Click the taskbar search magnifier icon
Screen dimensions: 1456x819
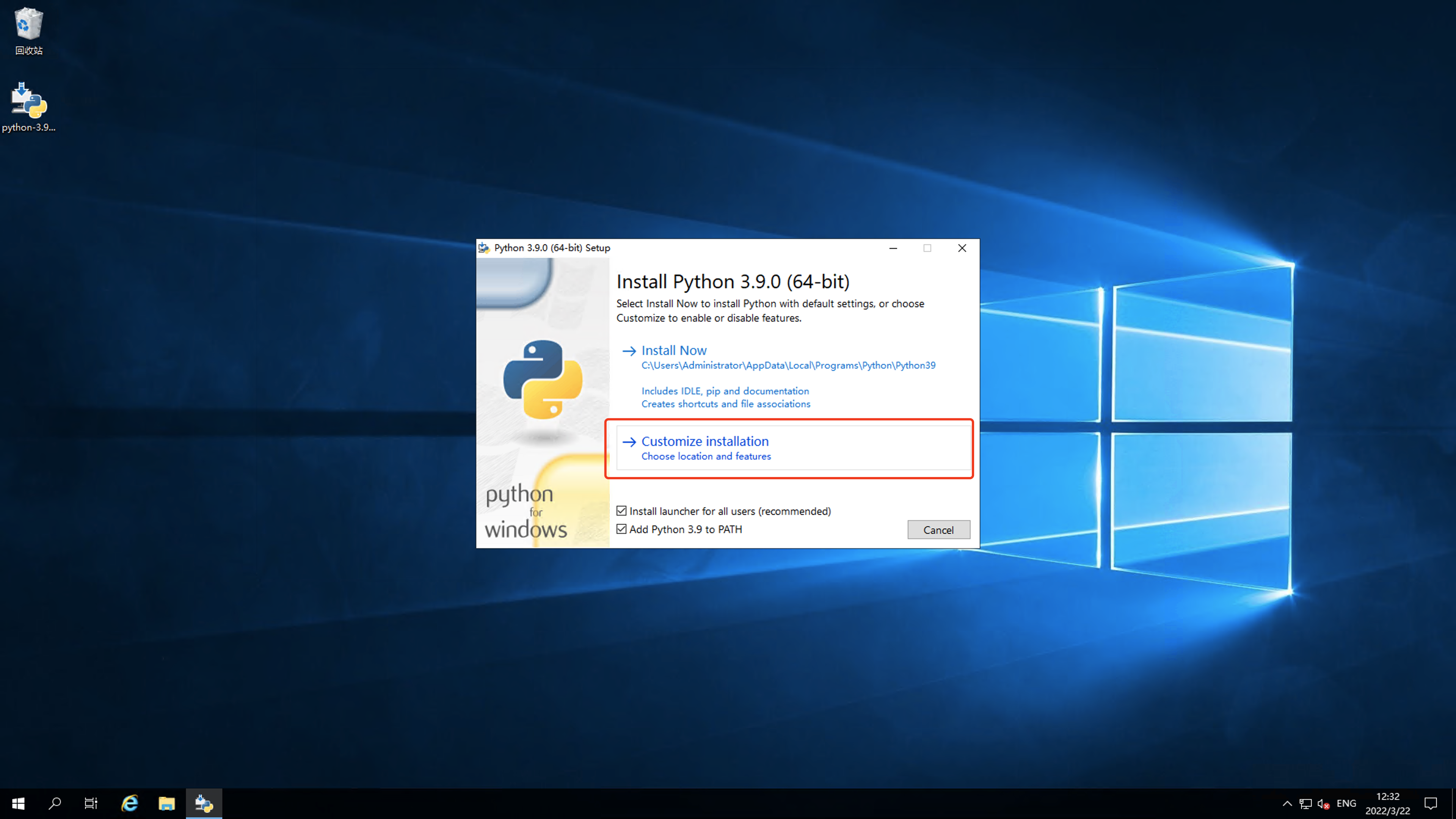pyautogui.click(x=55, y=803)
